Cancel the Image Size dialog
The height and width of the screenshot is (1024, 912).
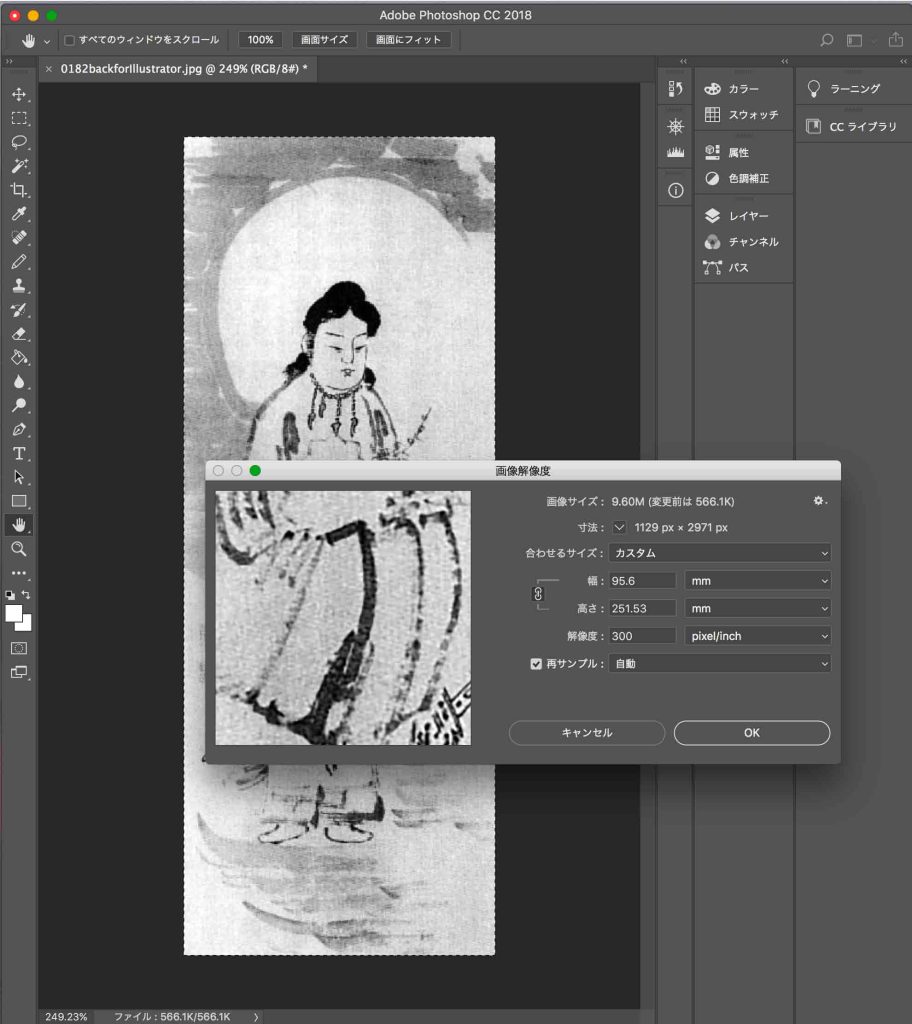pos(587,733)
